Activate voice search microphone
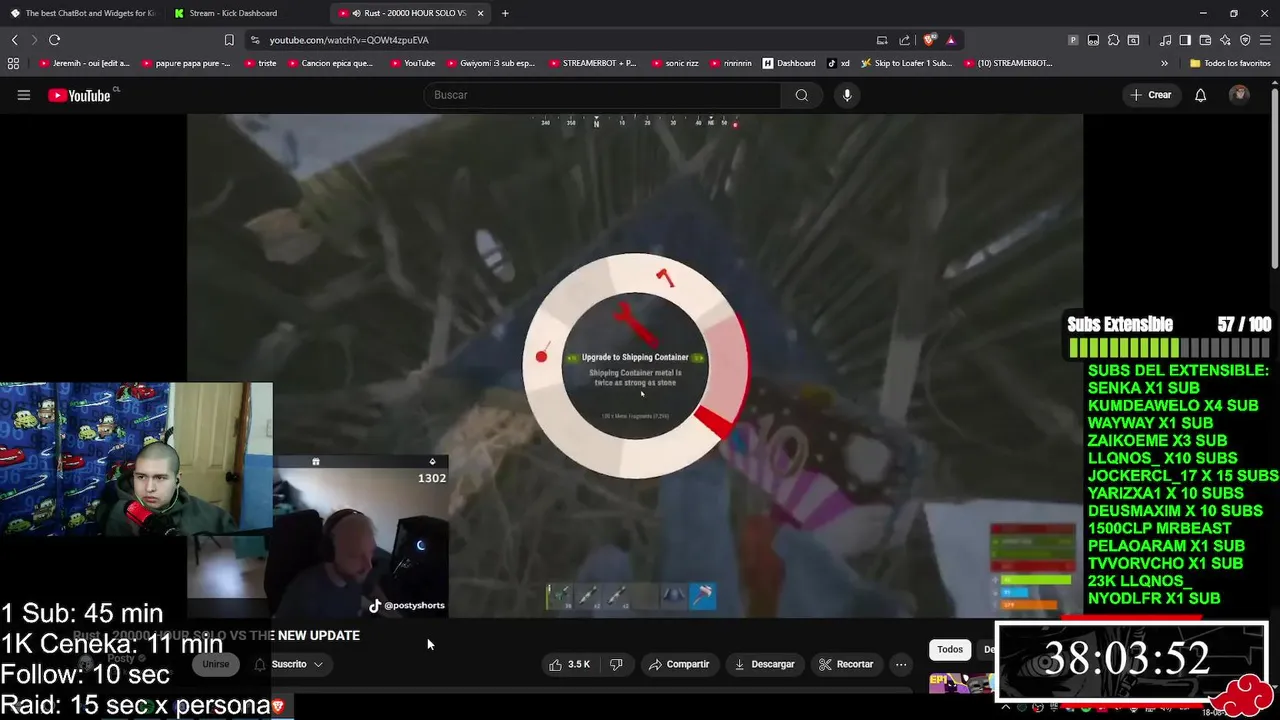 pyautogui.click(x=847, y=95)
